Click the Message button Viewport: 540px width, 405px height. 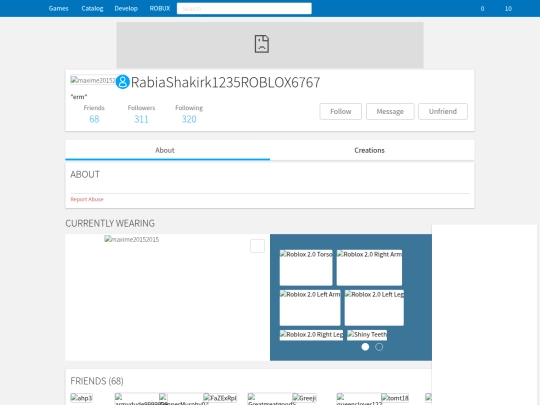390,112
